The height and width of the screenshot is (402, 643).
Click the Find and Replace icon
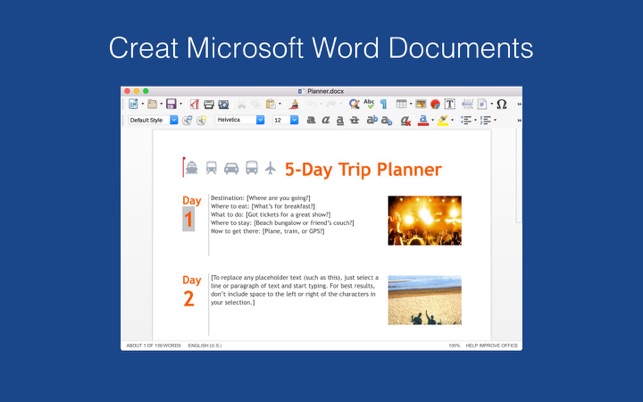coord(354,104)
